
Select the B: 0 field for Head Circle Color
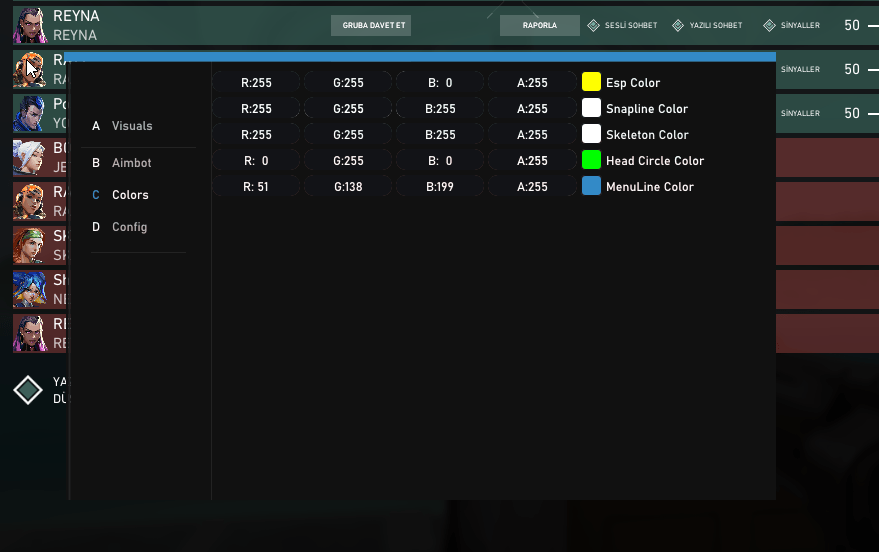coord(440,161)
